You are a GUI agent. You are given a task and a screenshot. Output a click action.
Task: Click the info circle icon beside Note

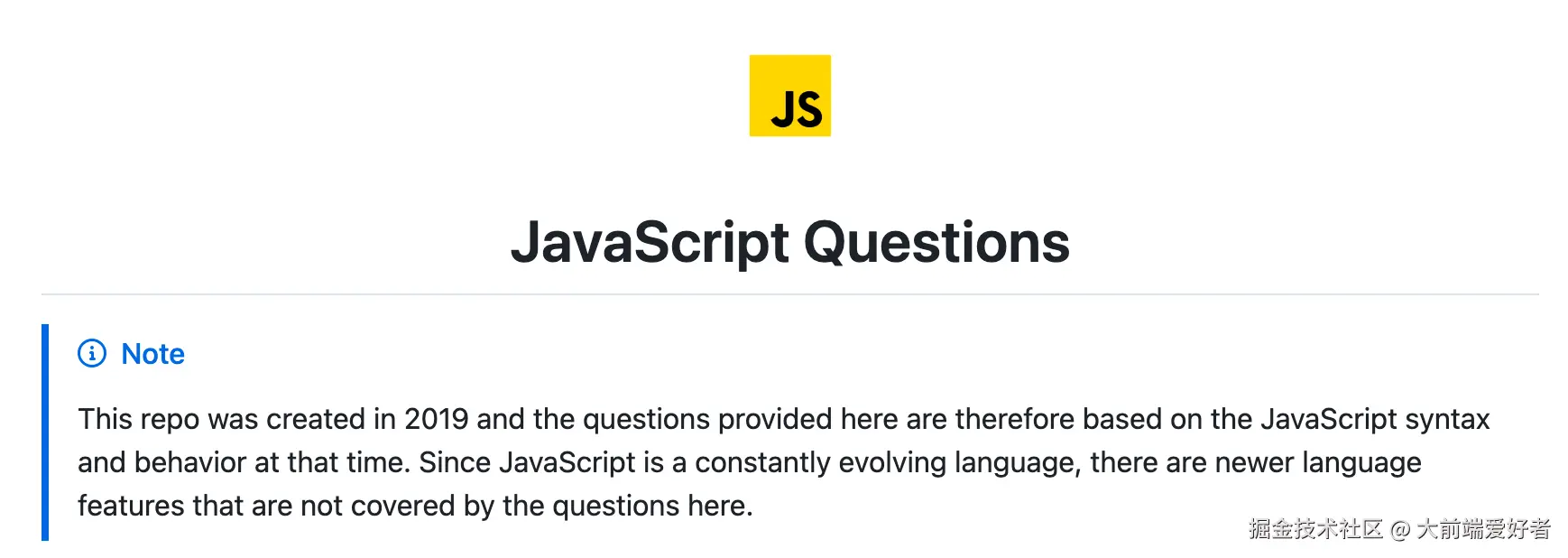coord(92,353)
